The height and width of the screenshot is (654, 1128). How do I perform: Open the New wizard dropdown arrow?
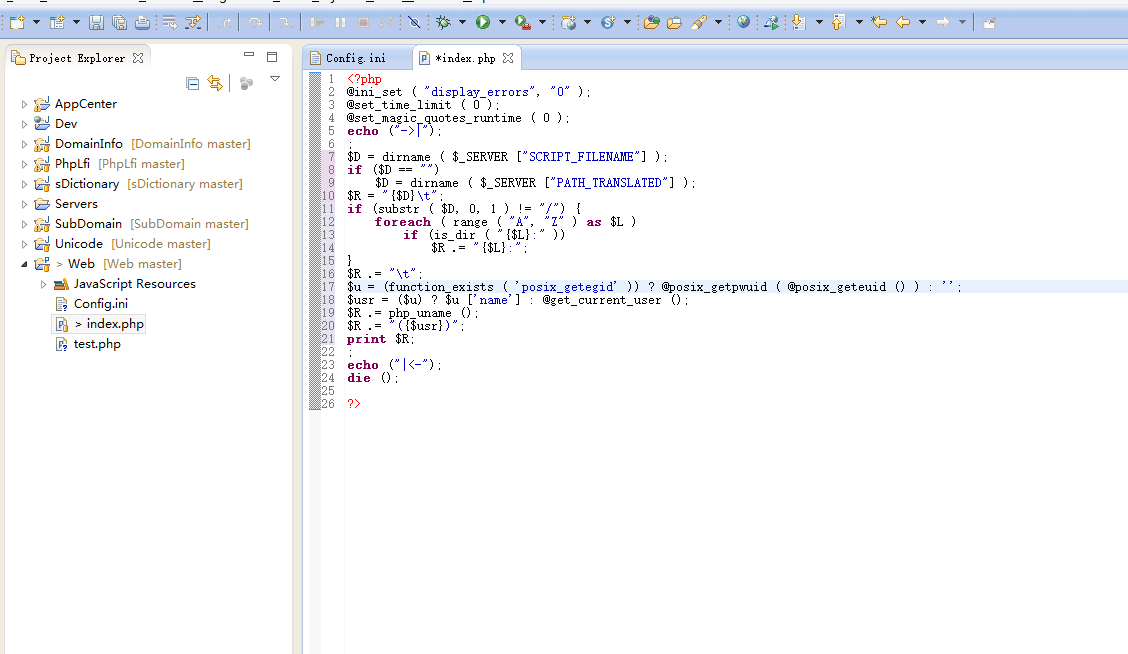coord(36,22)
